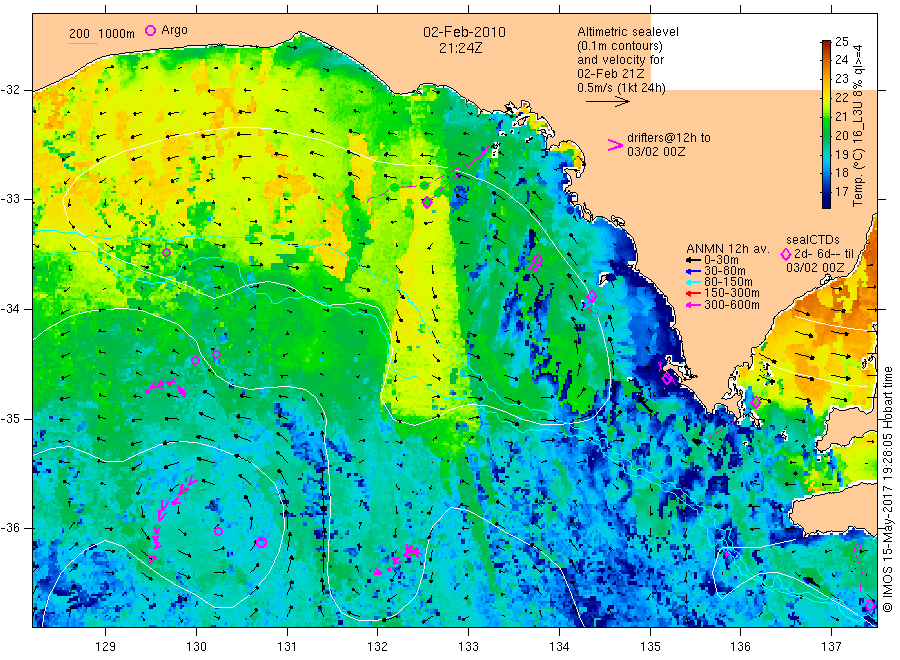
Task: Click the seal CTD diamond near 134.4E 33.9S
Action: click(x=592, y=297)
